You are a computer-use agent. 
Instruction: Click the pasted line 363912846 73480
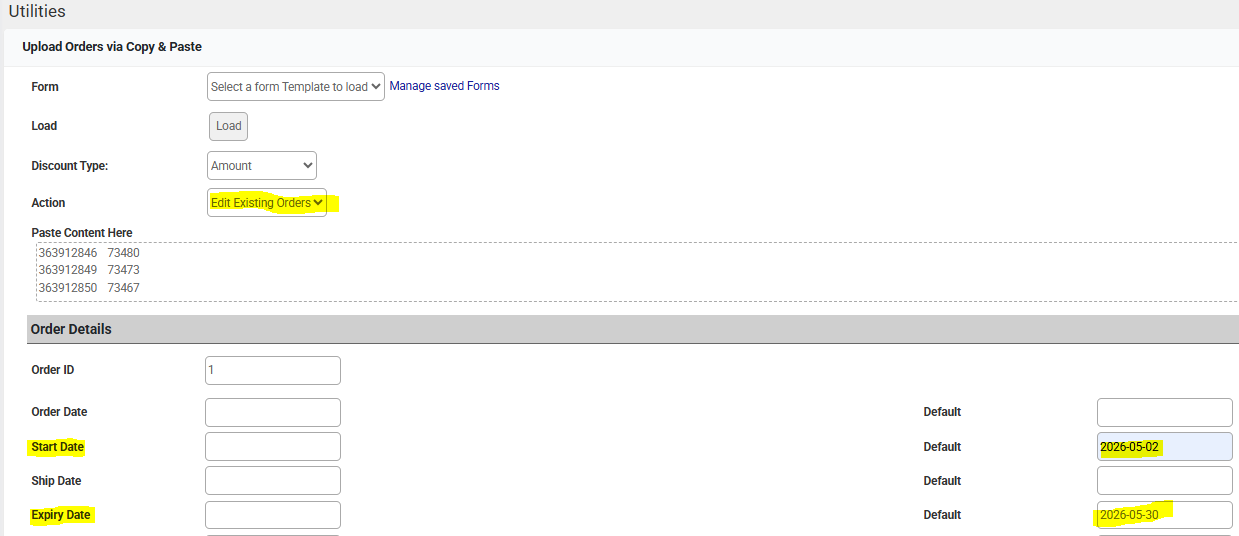click(x=89, y=253)
